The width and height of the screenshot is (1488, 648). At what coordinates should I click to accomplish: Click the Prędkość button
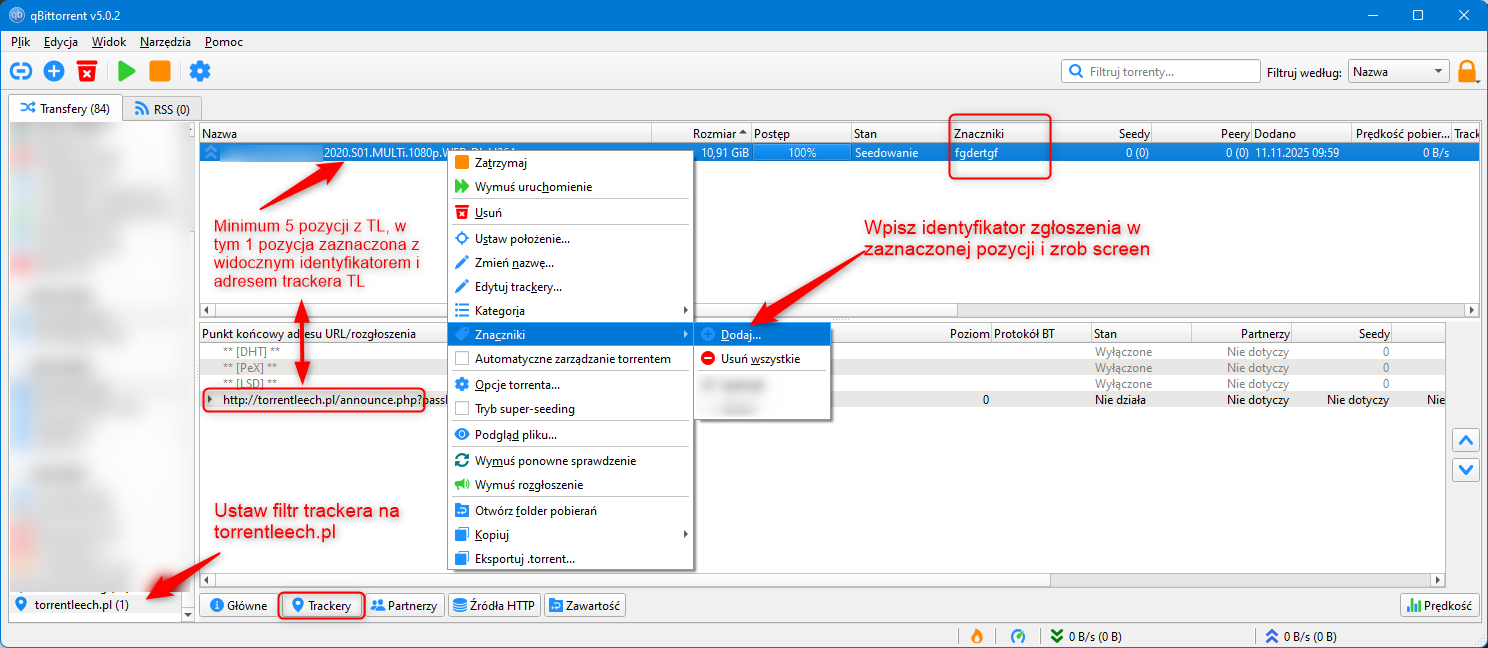[1440, 605]
